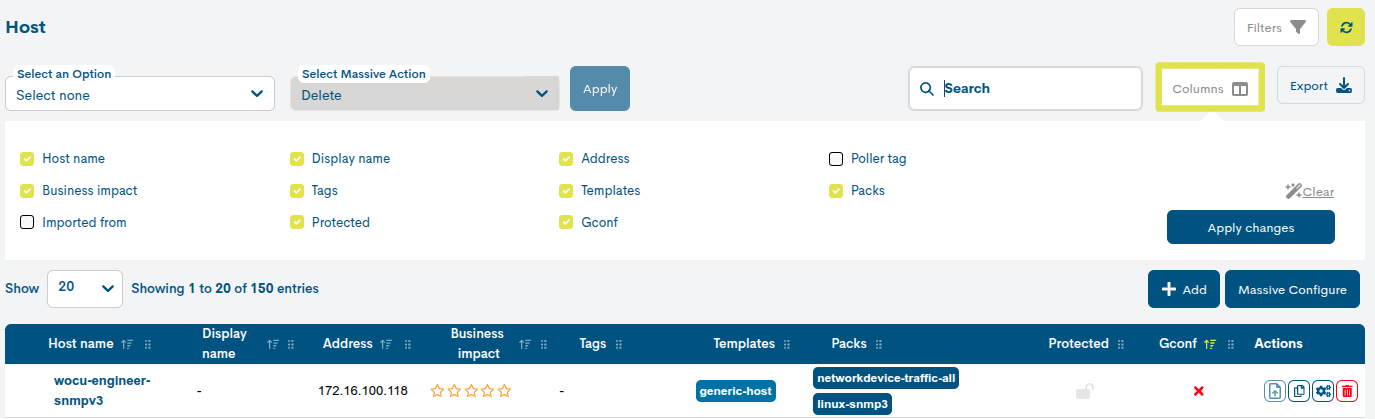Open the Select an Option dropdown
This screenshot has width=1375, height=419.
(x=140, y=94)
